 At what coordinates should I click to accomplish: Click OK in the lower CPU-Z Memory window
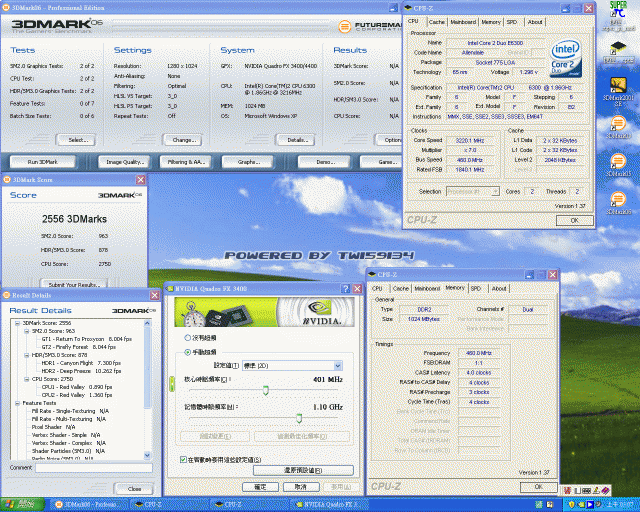tap(538, 487)
